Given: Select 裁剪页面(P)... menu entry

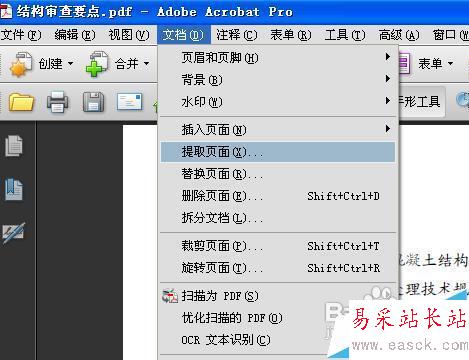Looking at the screenshot, I should [x=278, y=246].
